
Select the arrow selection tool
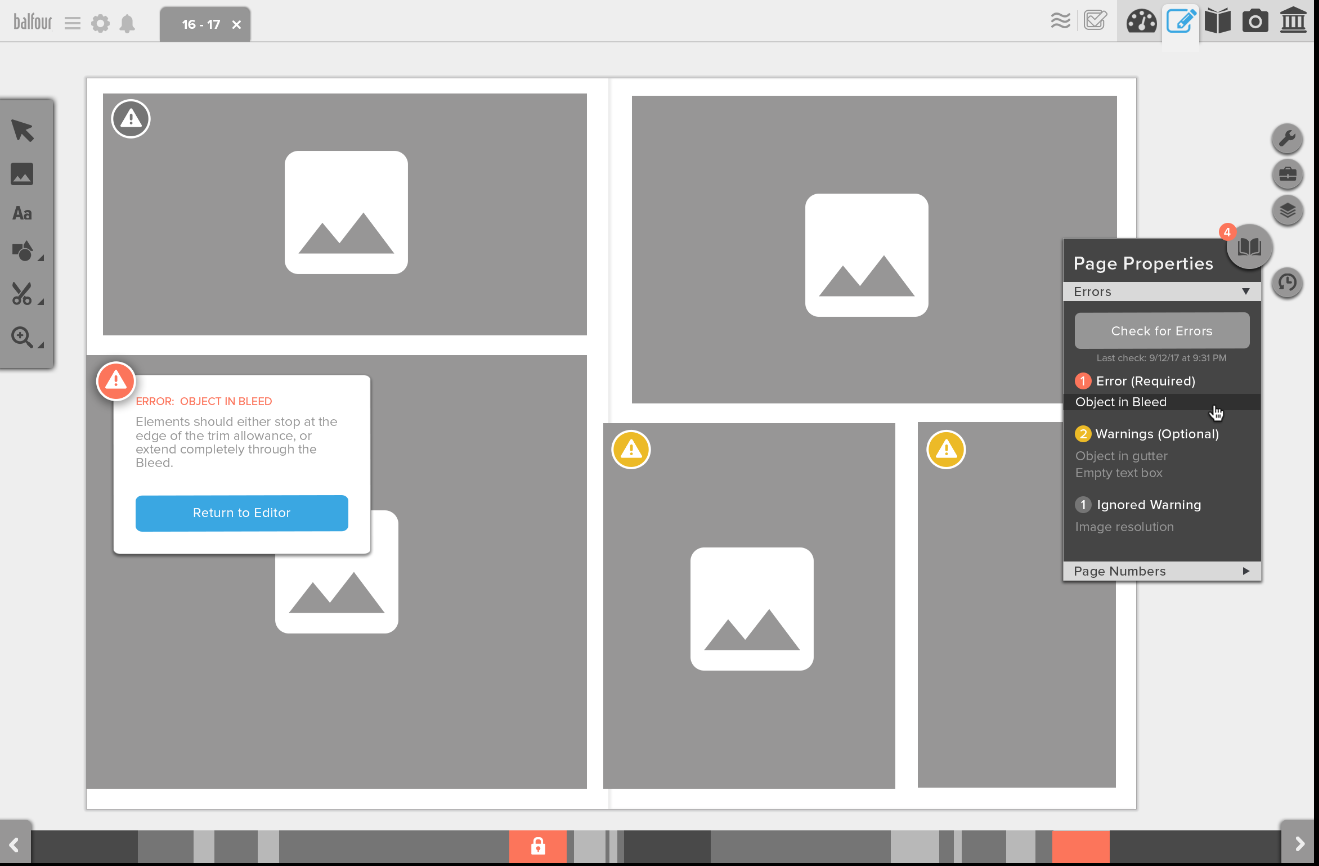click(22, 131)
